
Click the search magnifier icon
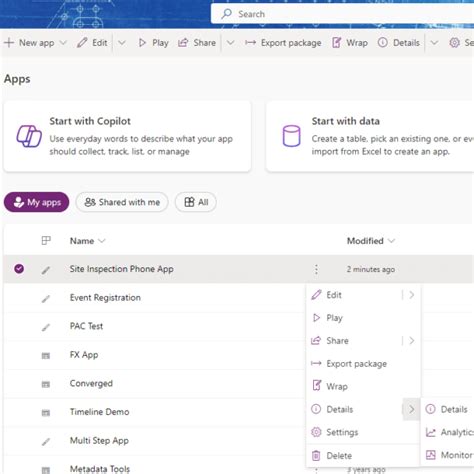(227, 14)
